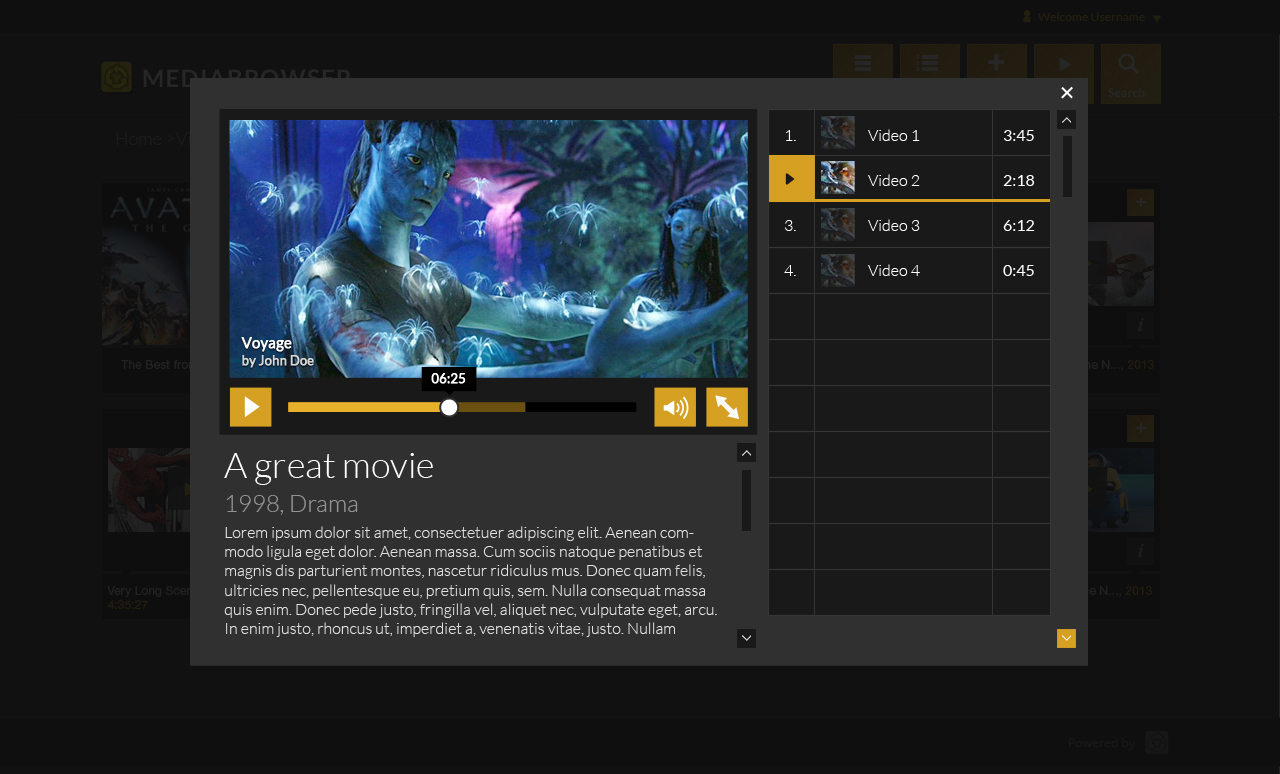Click the 'by John Doe' caption
Screen dimensions: 1280x774
[277, 361]
